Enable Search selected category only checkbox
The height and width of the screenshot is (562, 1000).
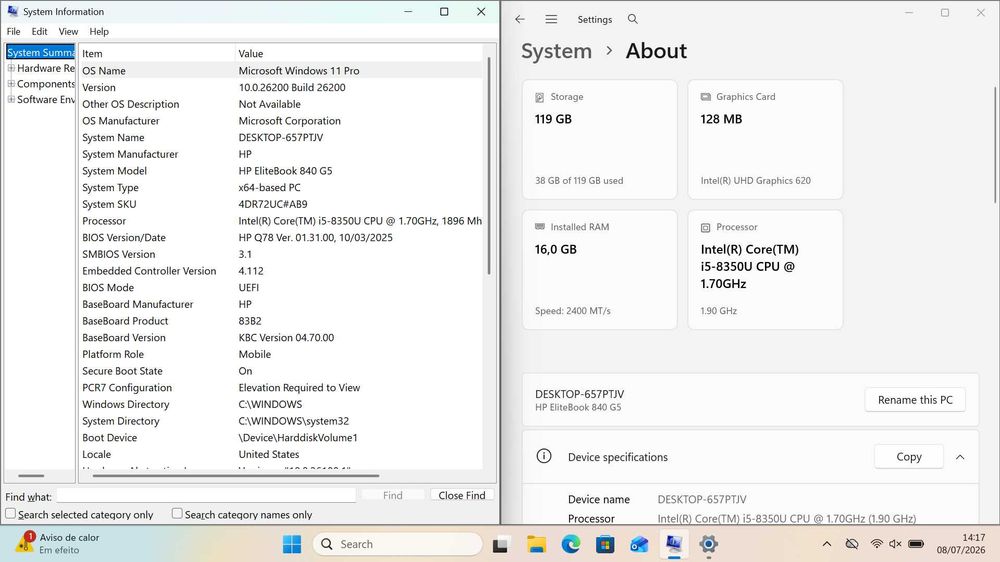(x=10, y=514)
